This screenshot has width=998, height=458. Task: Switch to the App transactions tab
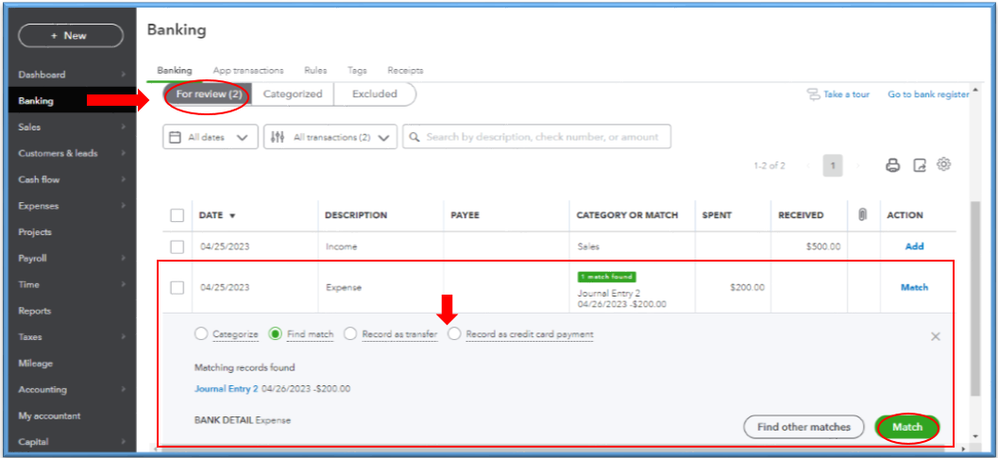click(248, 71)
